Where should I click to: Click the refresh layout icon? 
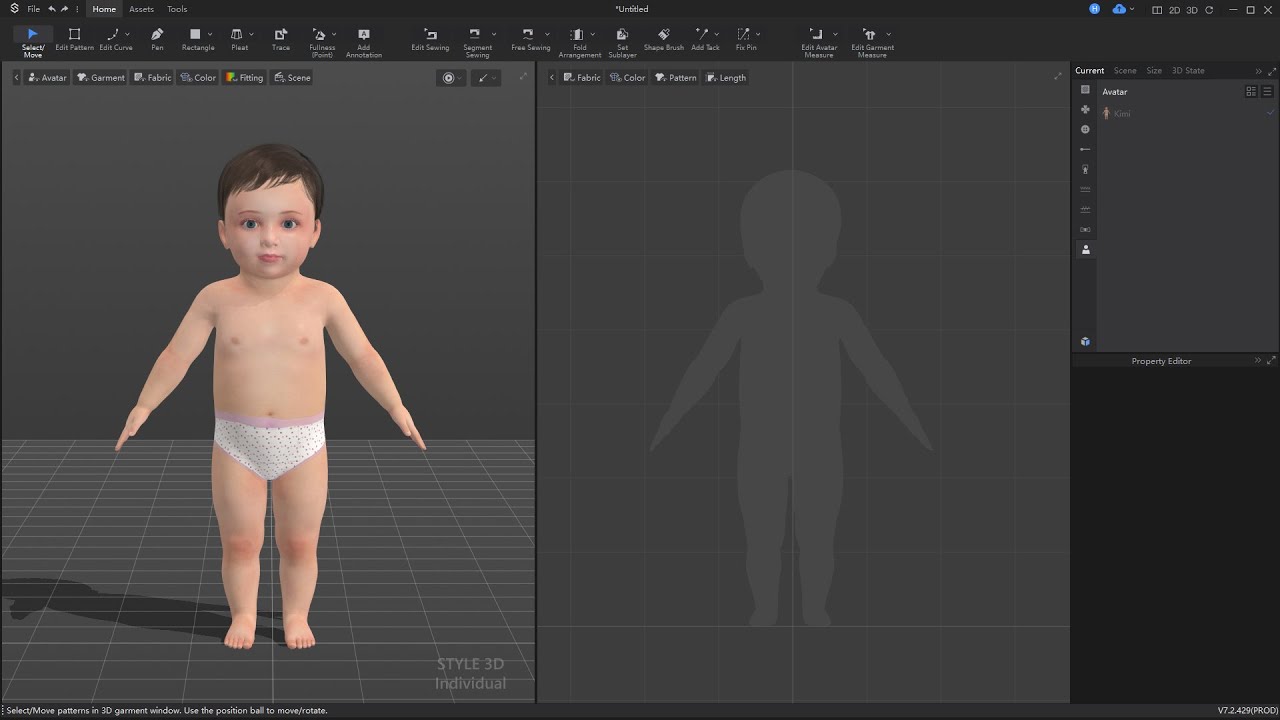coord(1209,10)
